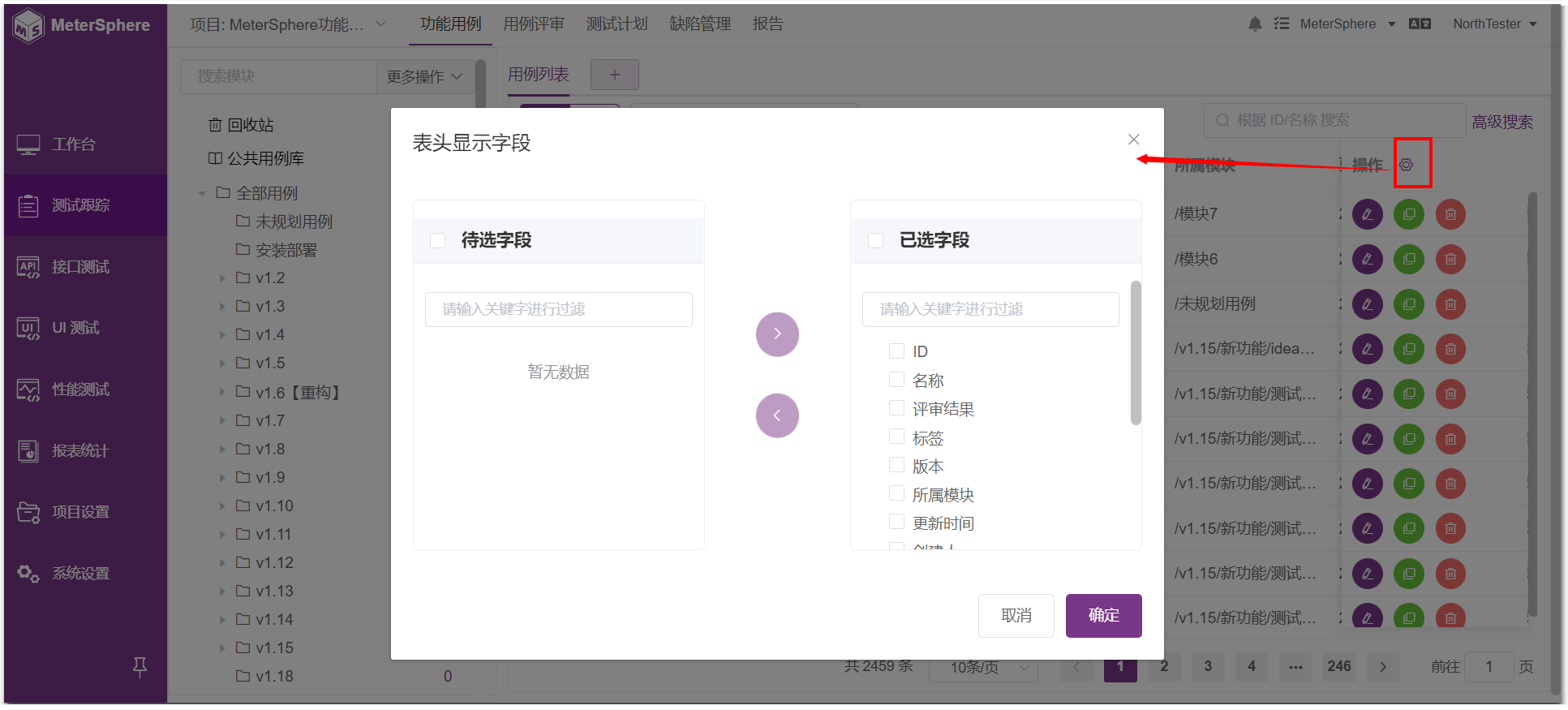The width and height of the screenshot is (1568, 710).
Task: Pin the sidebar with the pin icon
Action: [140, 667]
